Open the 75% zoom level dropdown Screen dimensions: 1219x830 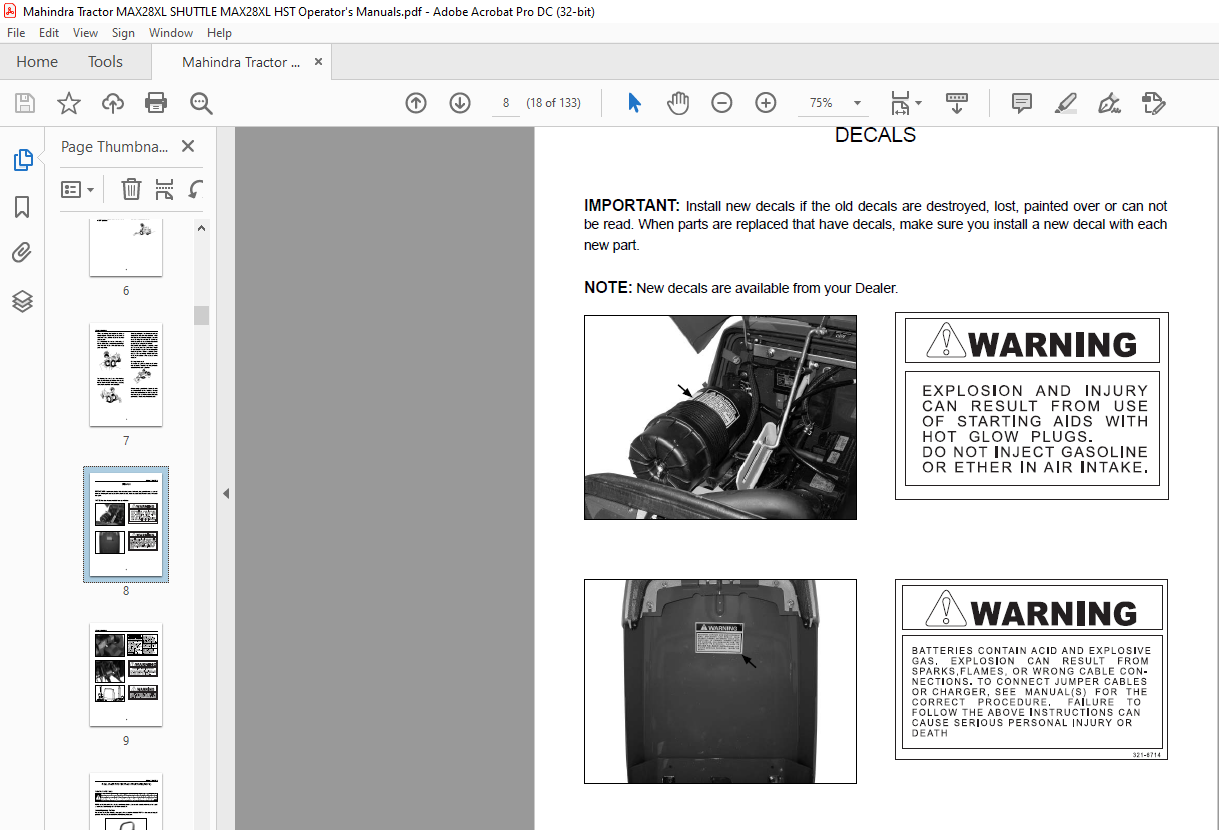pos(857,103)
